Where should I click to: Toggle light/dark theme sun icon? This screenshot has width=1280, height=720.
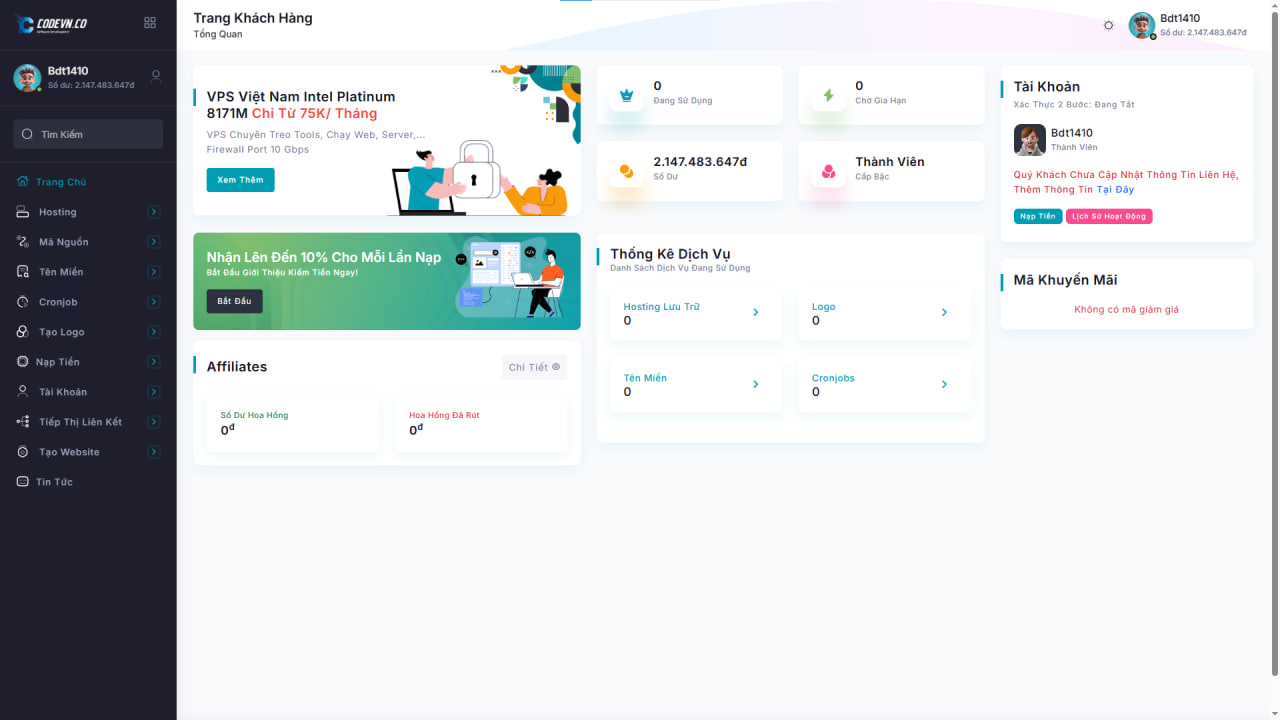[x=1108, y=25]
